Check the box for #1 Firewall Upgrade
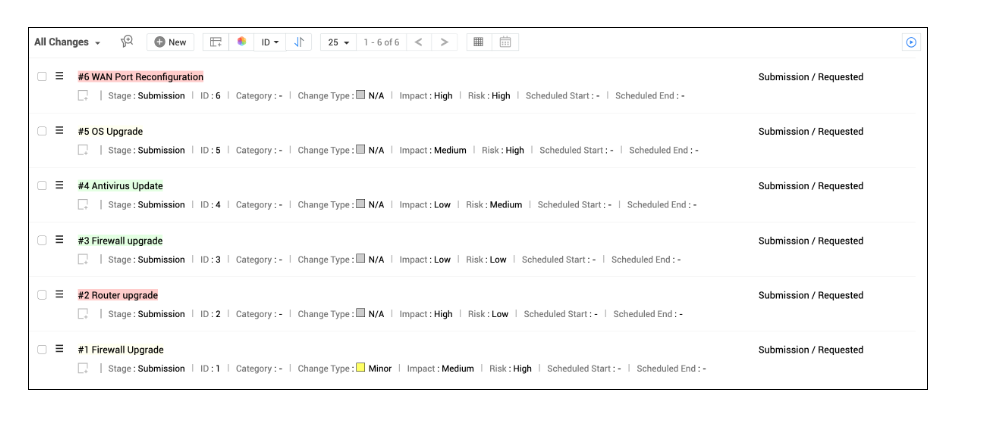 (41, 350)
